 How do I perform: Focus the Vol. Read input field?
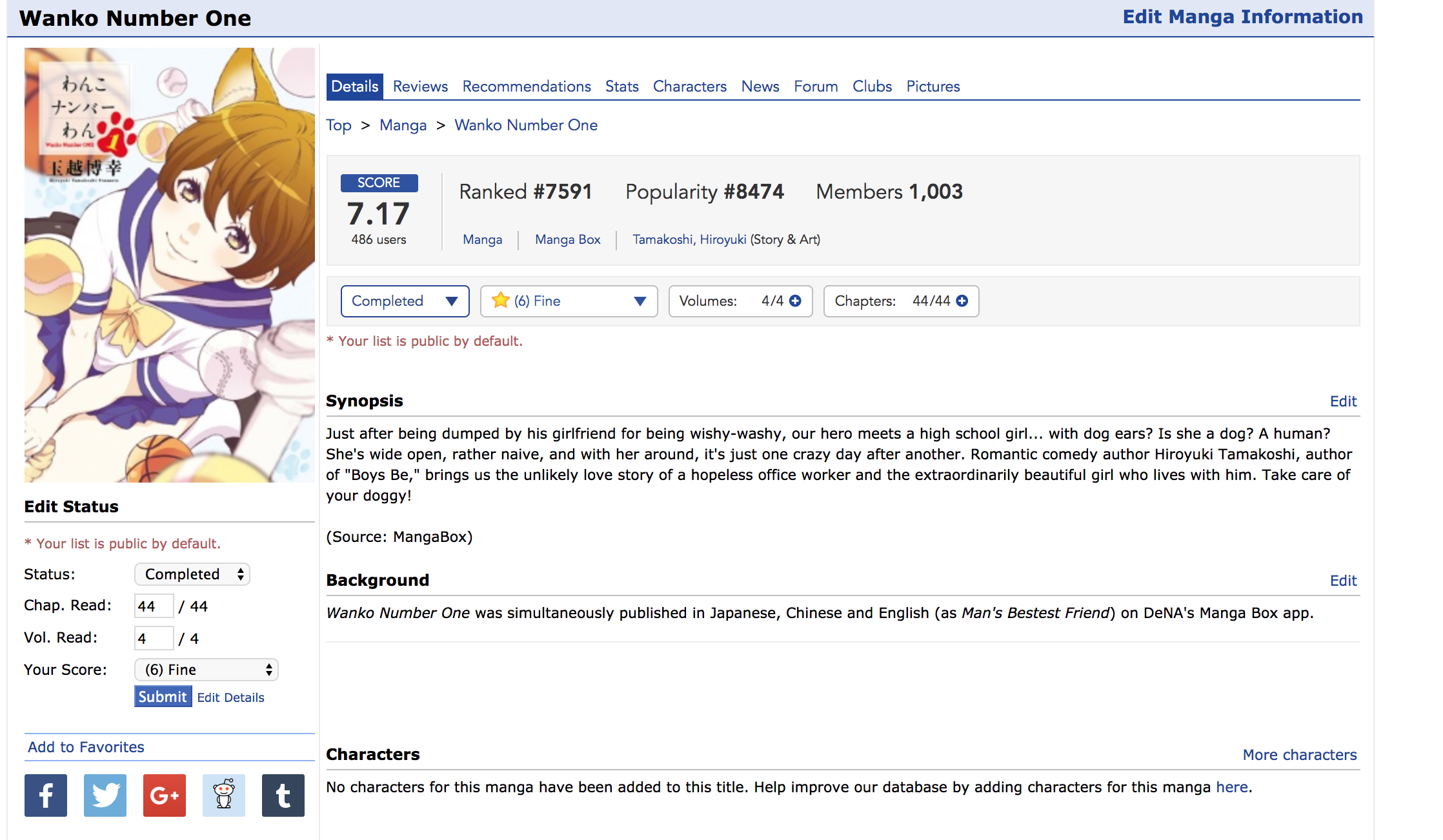click(x=154, y=639)
